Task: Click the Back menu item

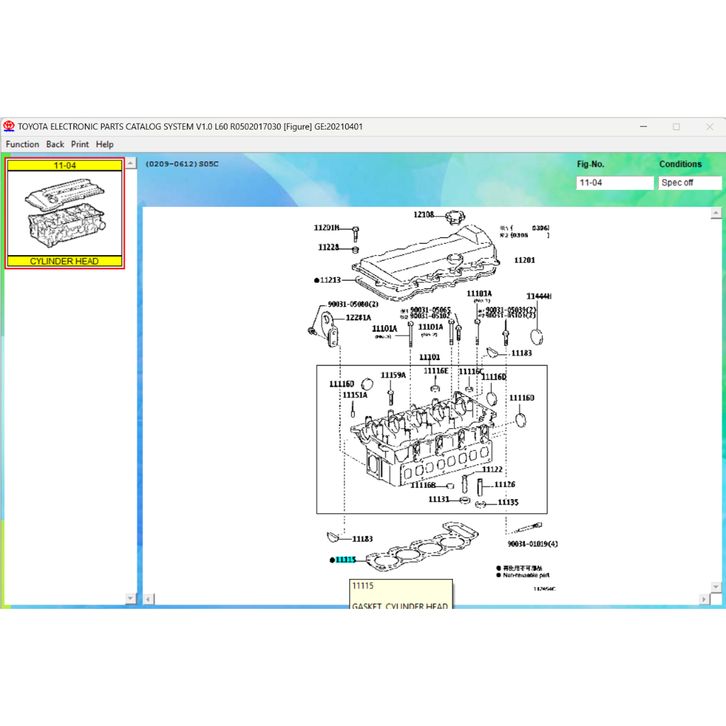Action: pyautogui.click(x=55, y=144)
